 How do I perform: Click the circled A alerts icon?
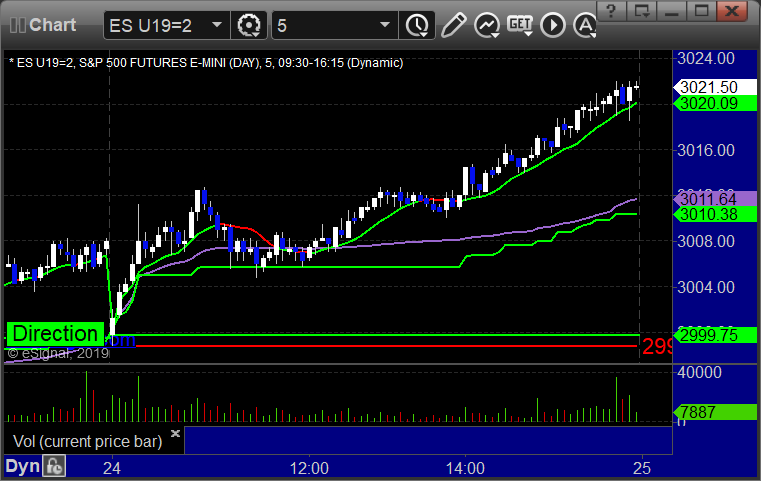pyautogui.click(x=553, y=23)
